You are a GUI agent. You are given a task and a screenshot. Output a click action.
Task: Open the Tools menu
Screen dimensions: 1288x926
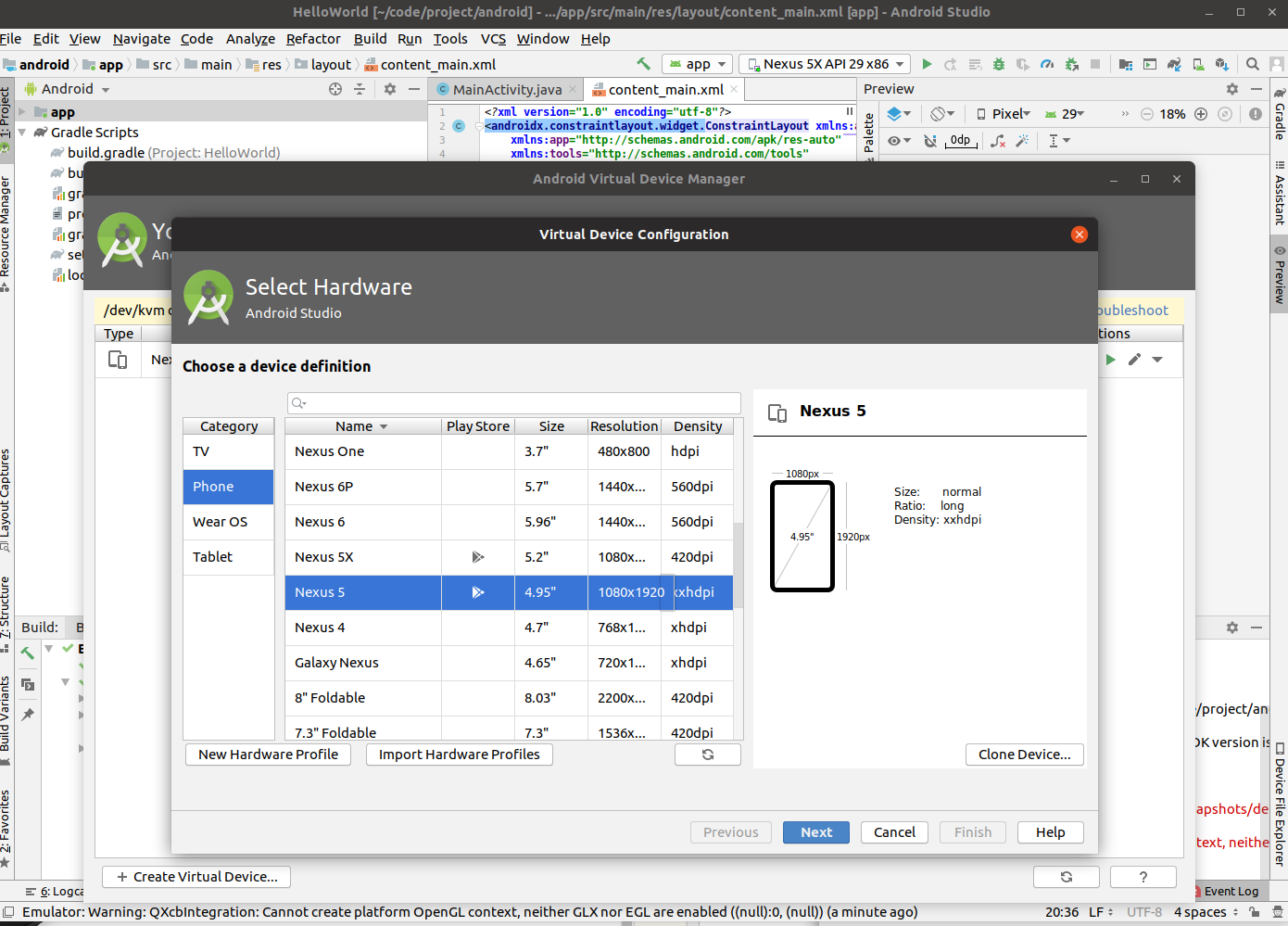[x=450, y=39]
